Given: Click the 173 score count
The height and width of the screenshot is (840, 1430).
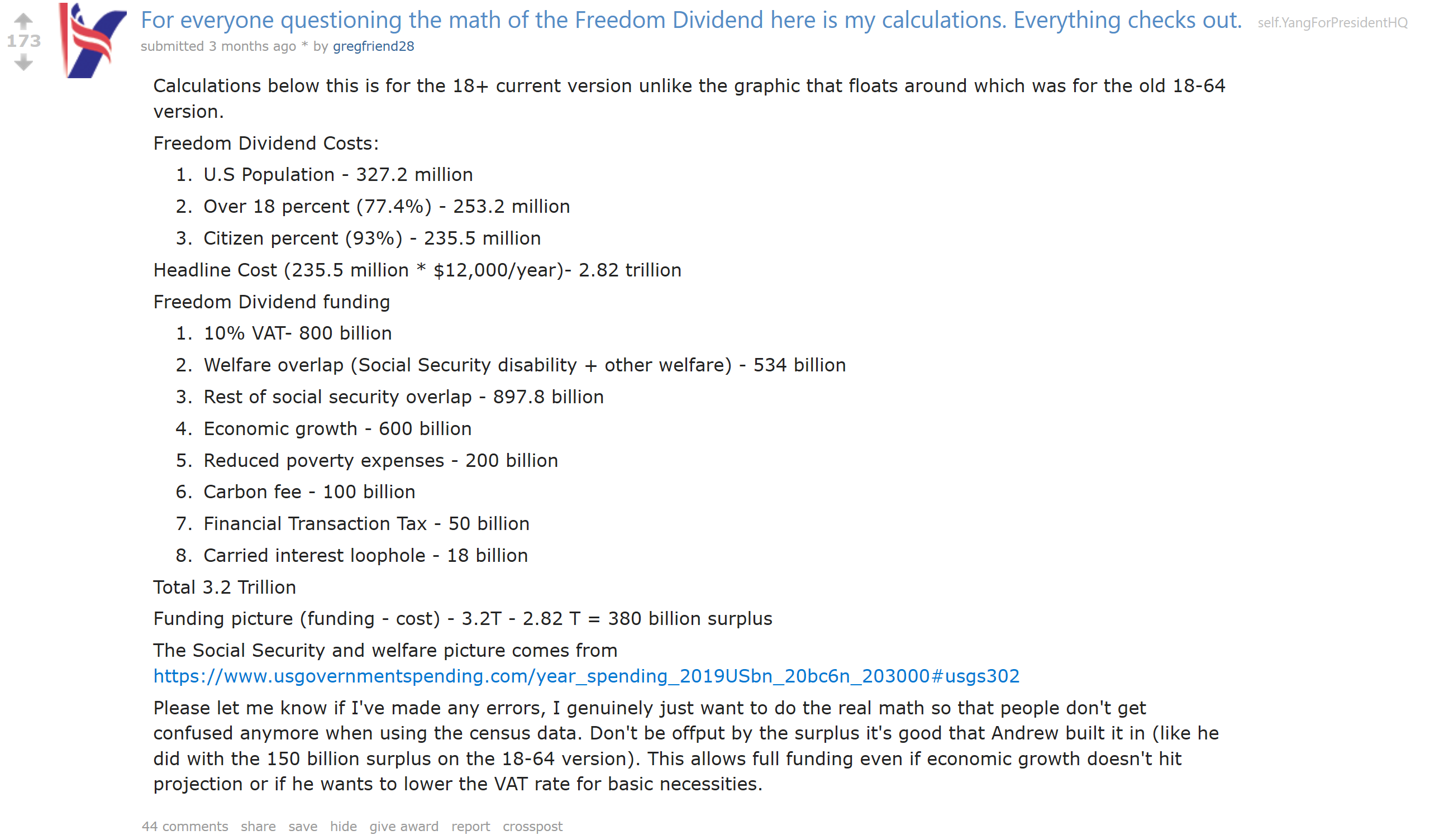Looking at the screenshot, I should pos(24,41).
